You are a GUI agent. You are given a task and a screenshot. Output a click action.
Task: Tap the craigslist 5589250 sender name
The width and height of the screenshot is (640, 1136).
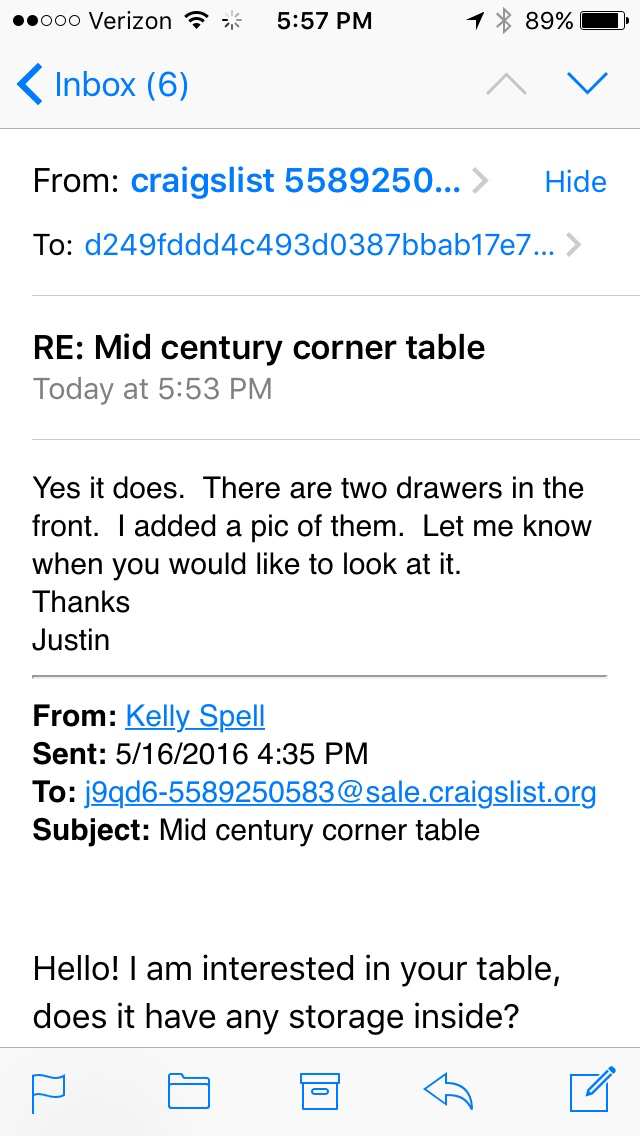296,182
